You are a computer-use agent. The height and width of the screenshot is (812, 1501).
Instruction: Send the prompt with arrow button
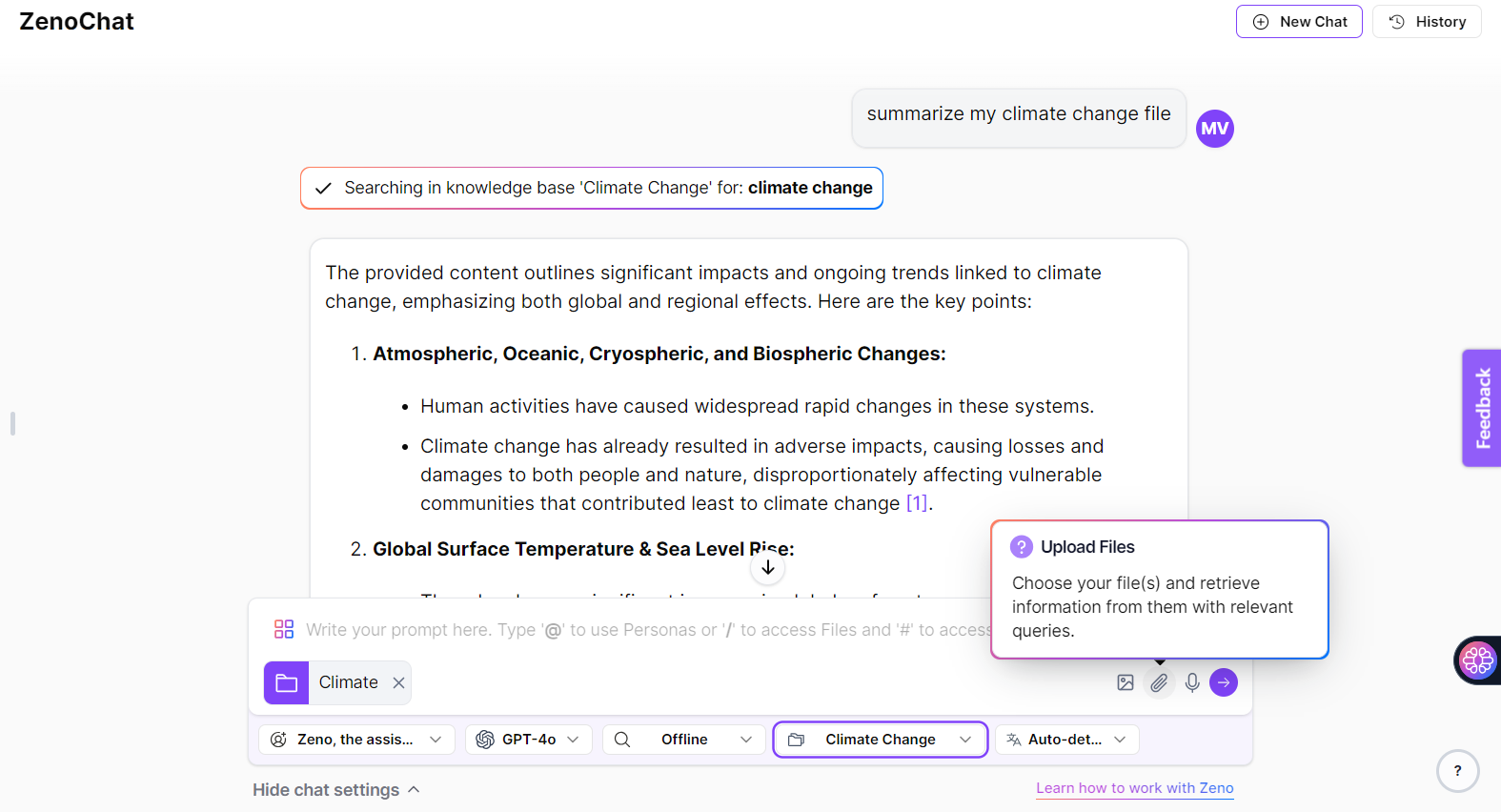[1224, 682]
